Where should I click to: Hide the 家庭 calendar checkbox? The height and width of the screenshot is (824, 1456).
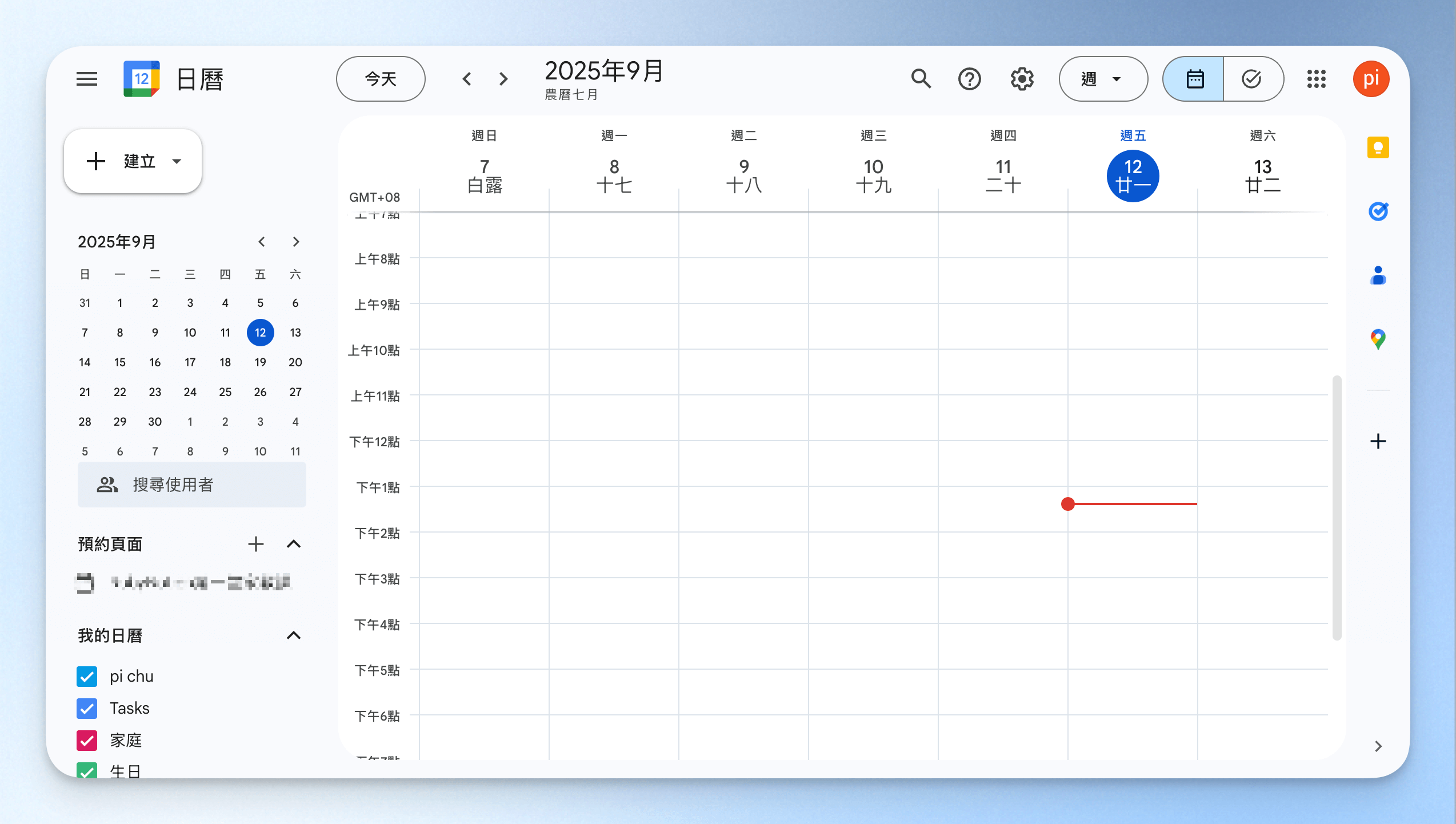tap(87, 741)
